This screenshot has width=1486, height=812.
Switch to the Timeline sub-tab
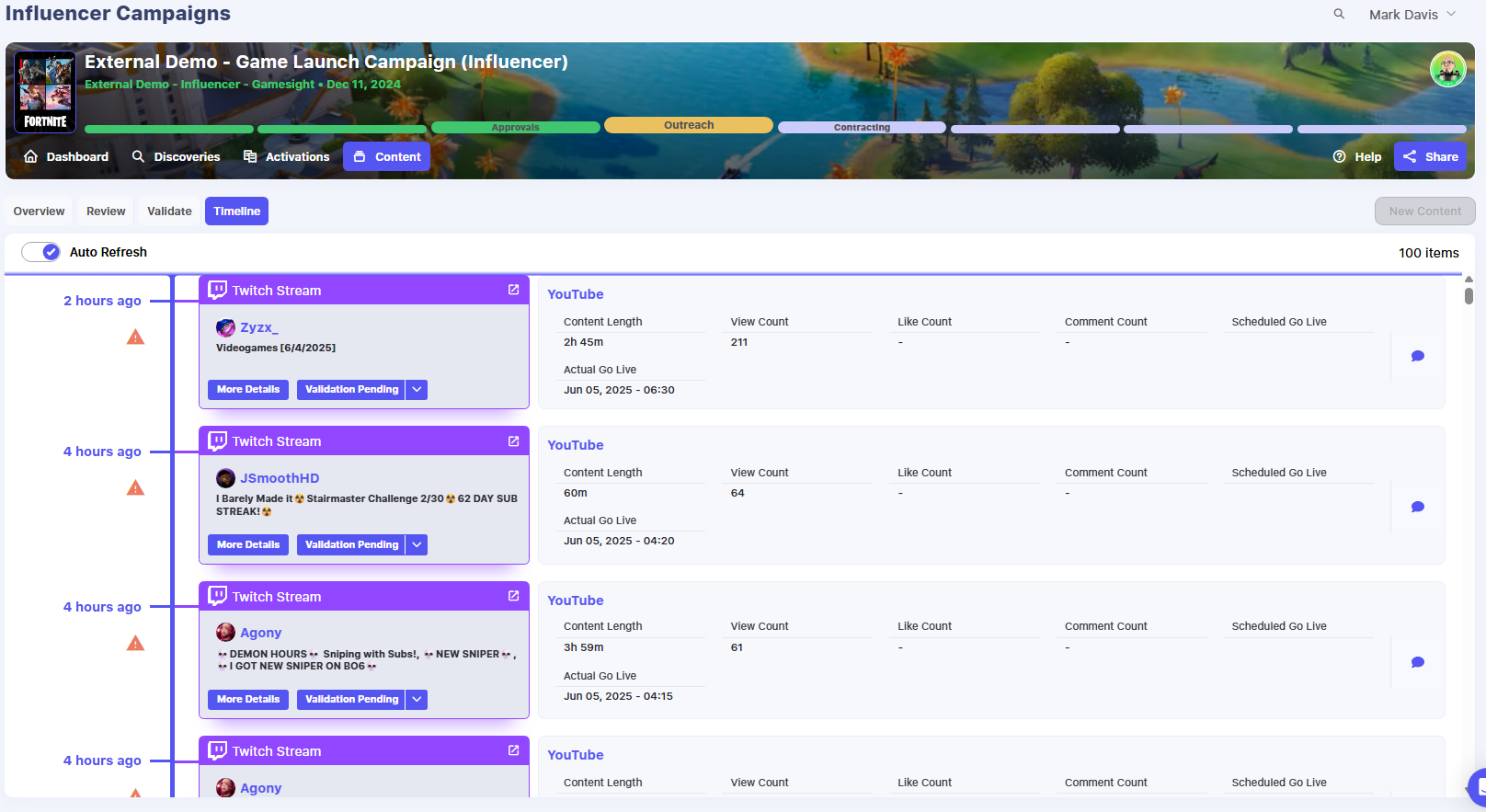[x=237, y=211]
